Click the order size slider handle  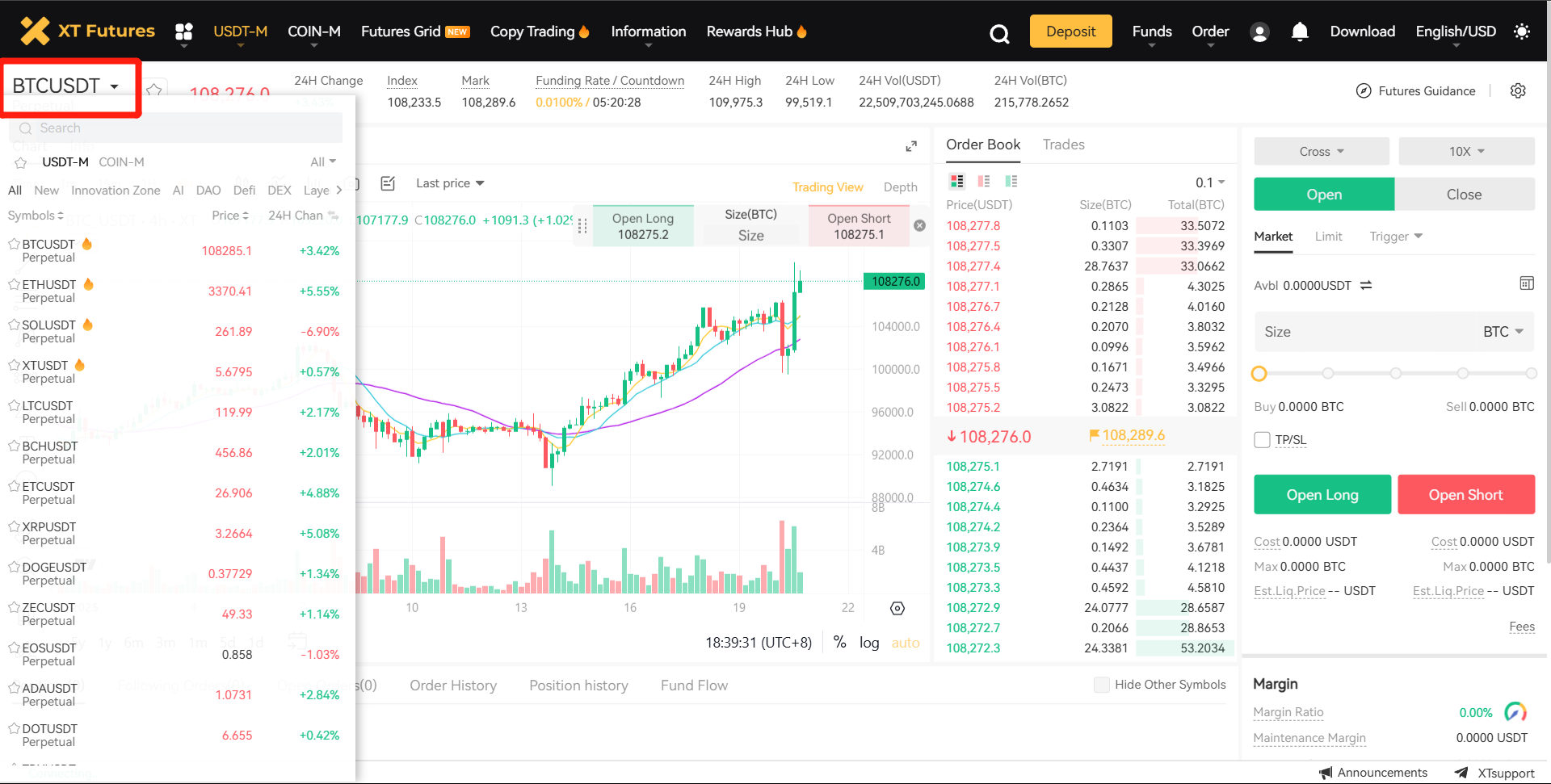point(1259,373)
